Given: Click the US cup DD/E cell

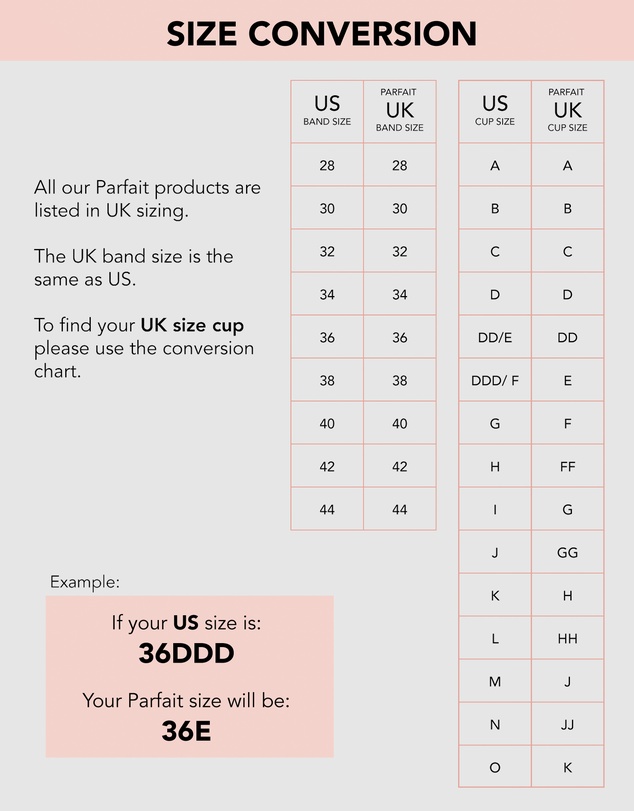Looking at the screenshot, I should [495, 337].
